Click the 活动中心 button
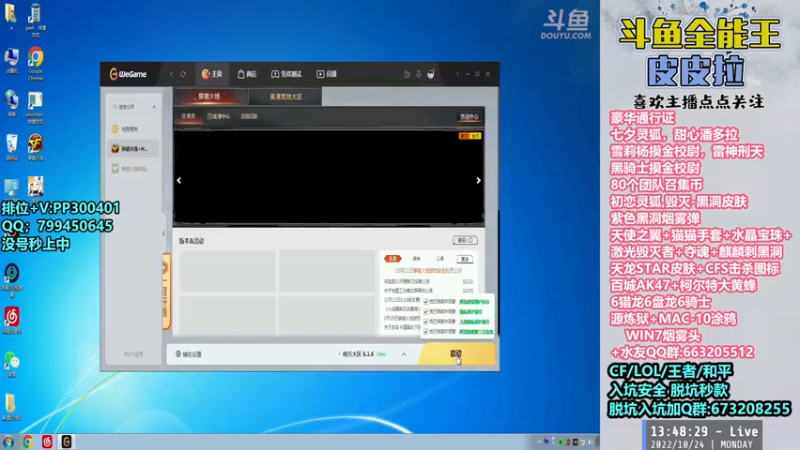 pyautogui.click(x=469, y=117)
